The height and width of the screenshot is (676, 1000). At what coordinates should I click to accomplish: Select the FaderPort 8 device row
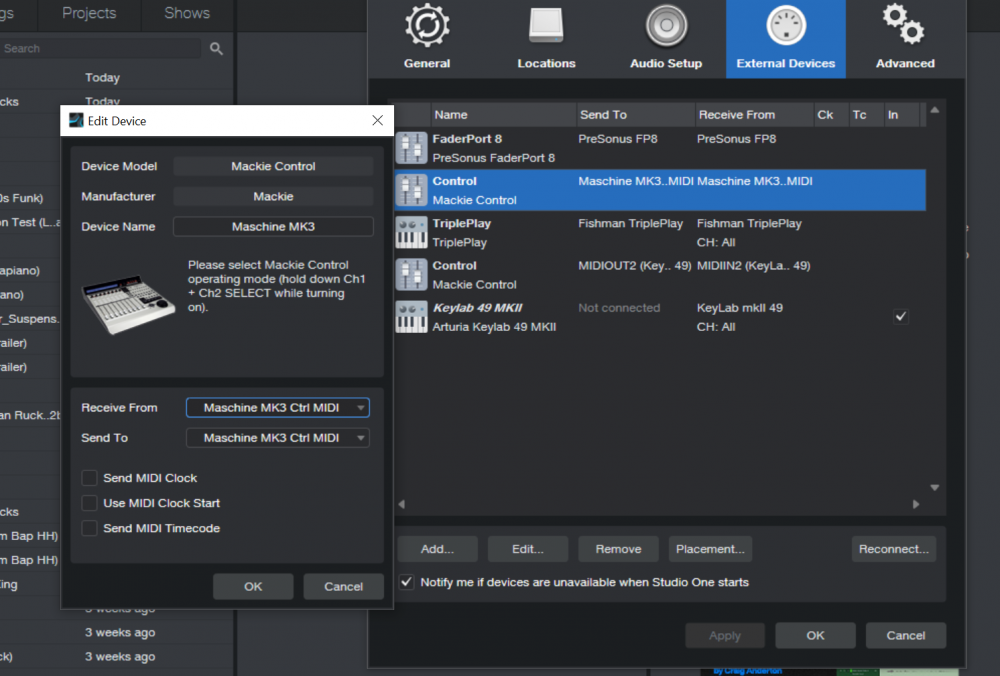pos(660,148)
